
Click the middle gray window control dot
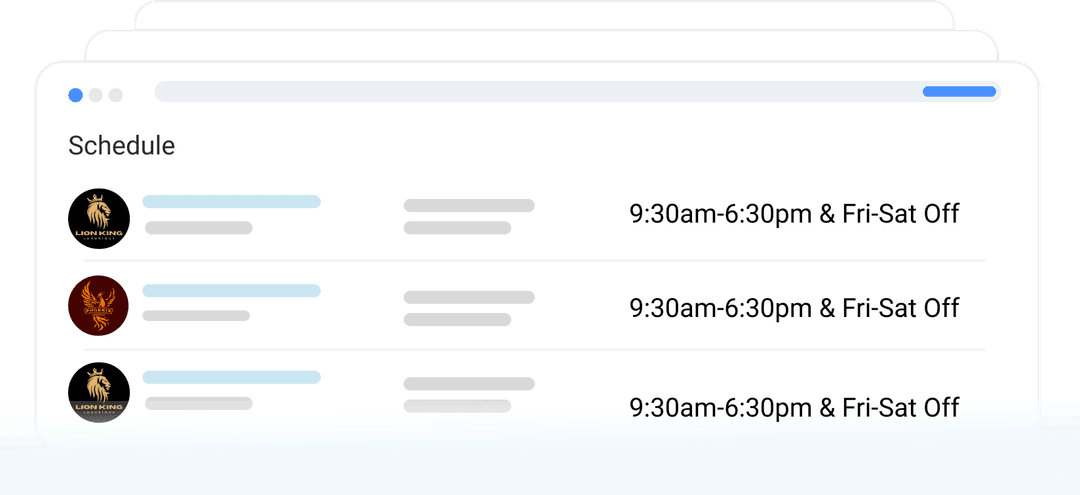[x=96, y=95]
